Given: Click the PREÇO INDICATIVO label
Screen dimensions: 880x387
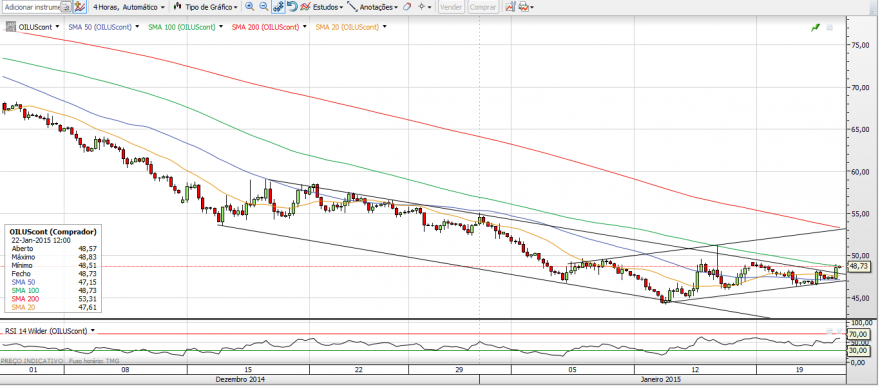Looking at the screenshot, I should tap(31, 361).
